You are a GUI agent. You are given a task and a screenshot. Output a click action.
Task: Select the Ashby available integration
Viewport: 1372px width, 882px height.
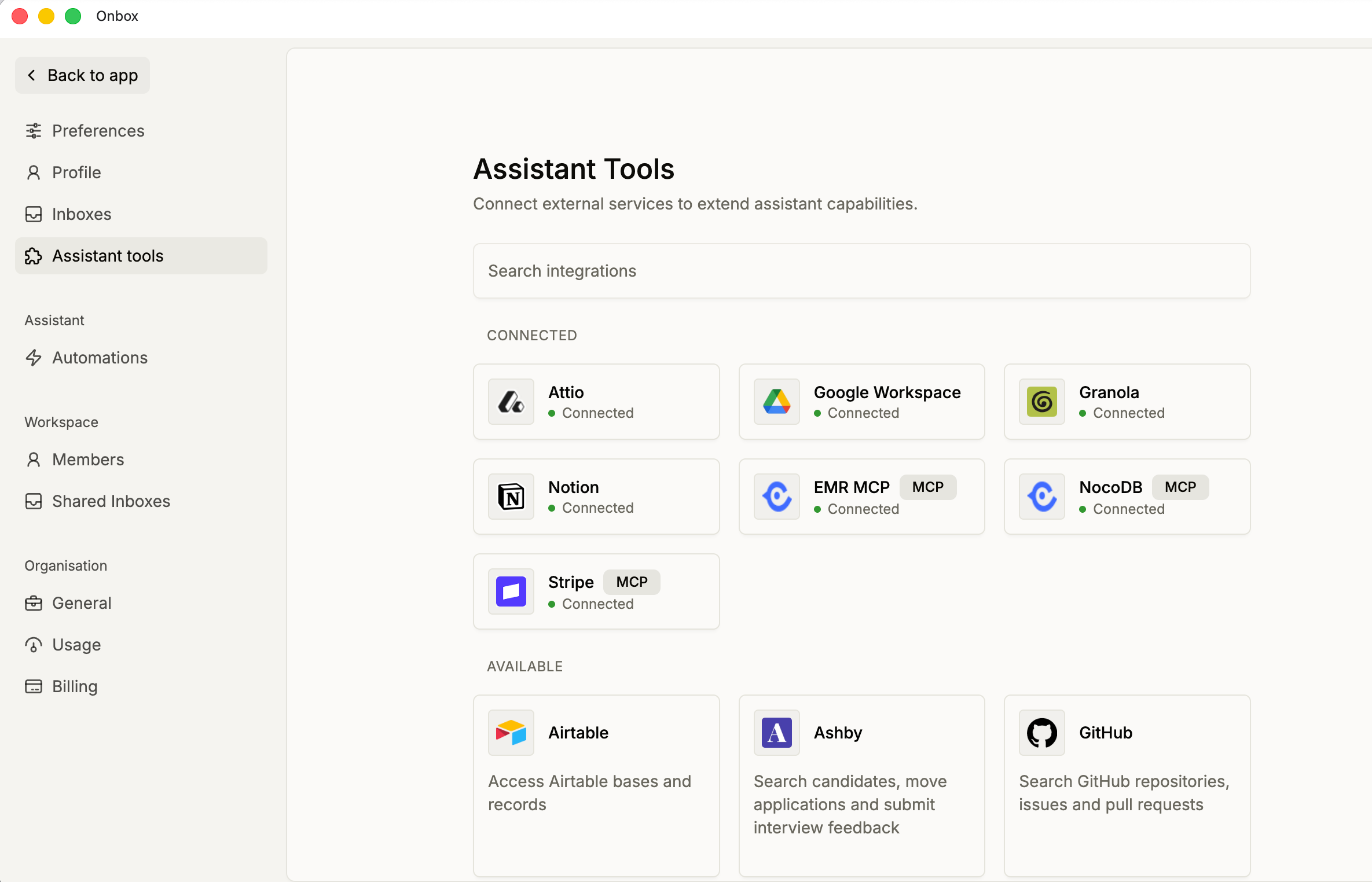click(x=862, y=786)
